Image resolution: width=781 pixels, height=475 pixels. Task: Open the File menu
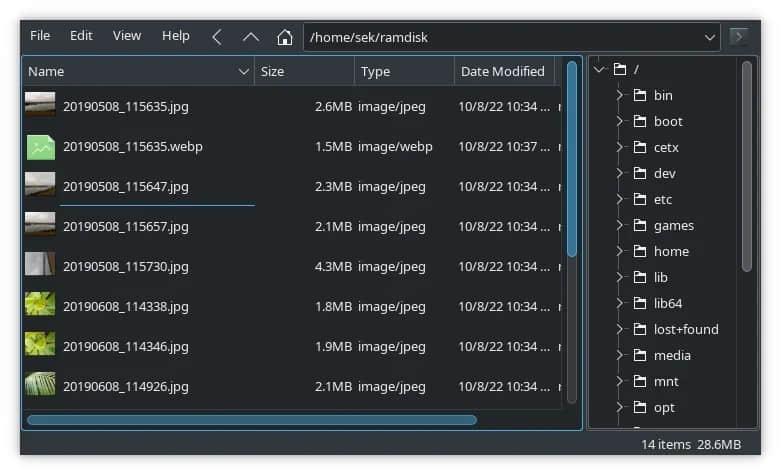tap(40, 36)
